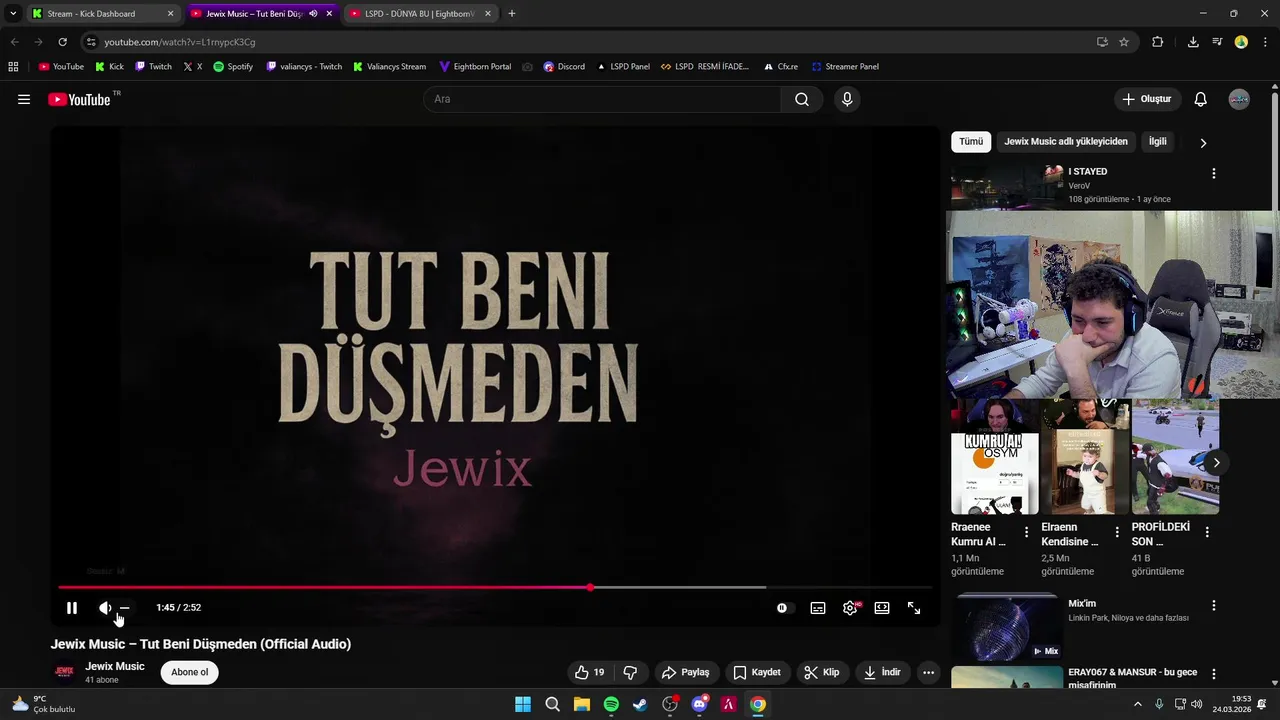Open the Jewix Music channel avatar
The image size is (1280, 720).
[64, 672]
